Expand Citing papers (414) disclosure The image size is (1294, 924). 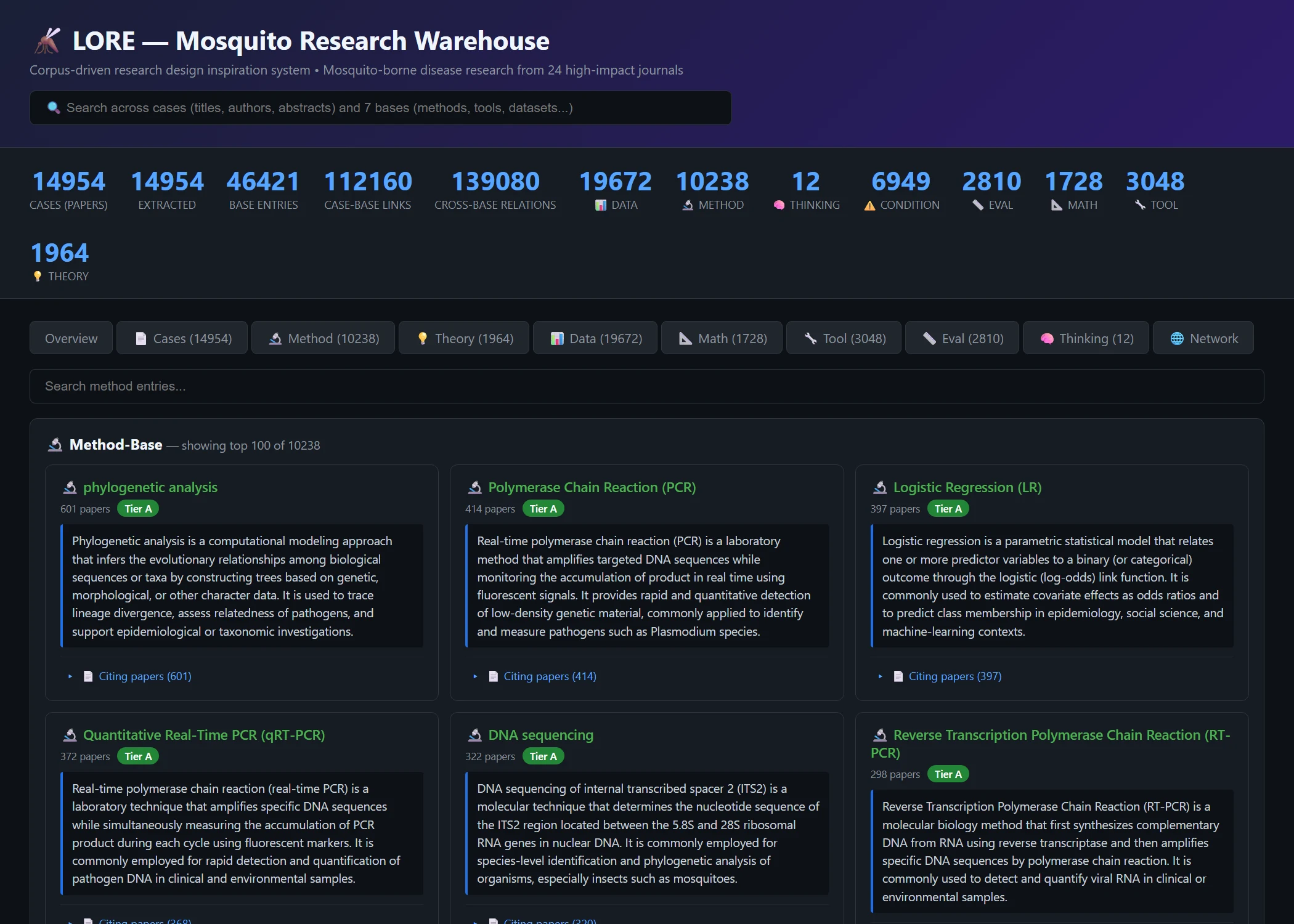tap(475, 676)
